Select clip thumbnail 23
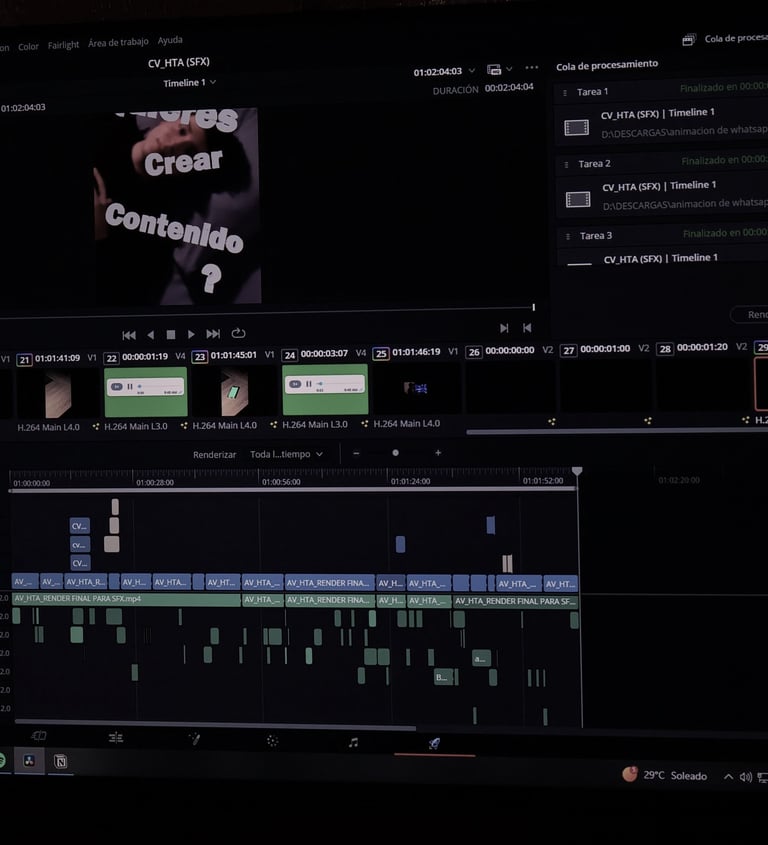 pos(234,392)
